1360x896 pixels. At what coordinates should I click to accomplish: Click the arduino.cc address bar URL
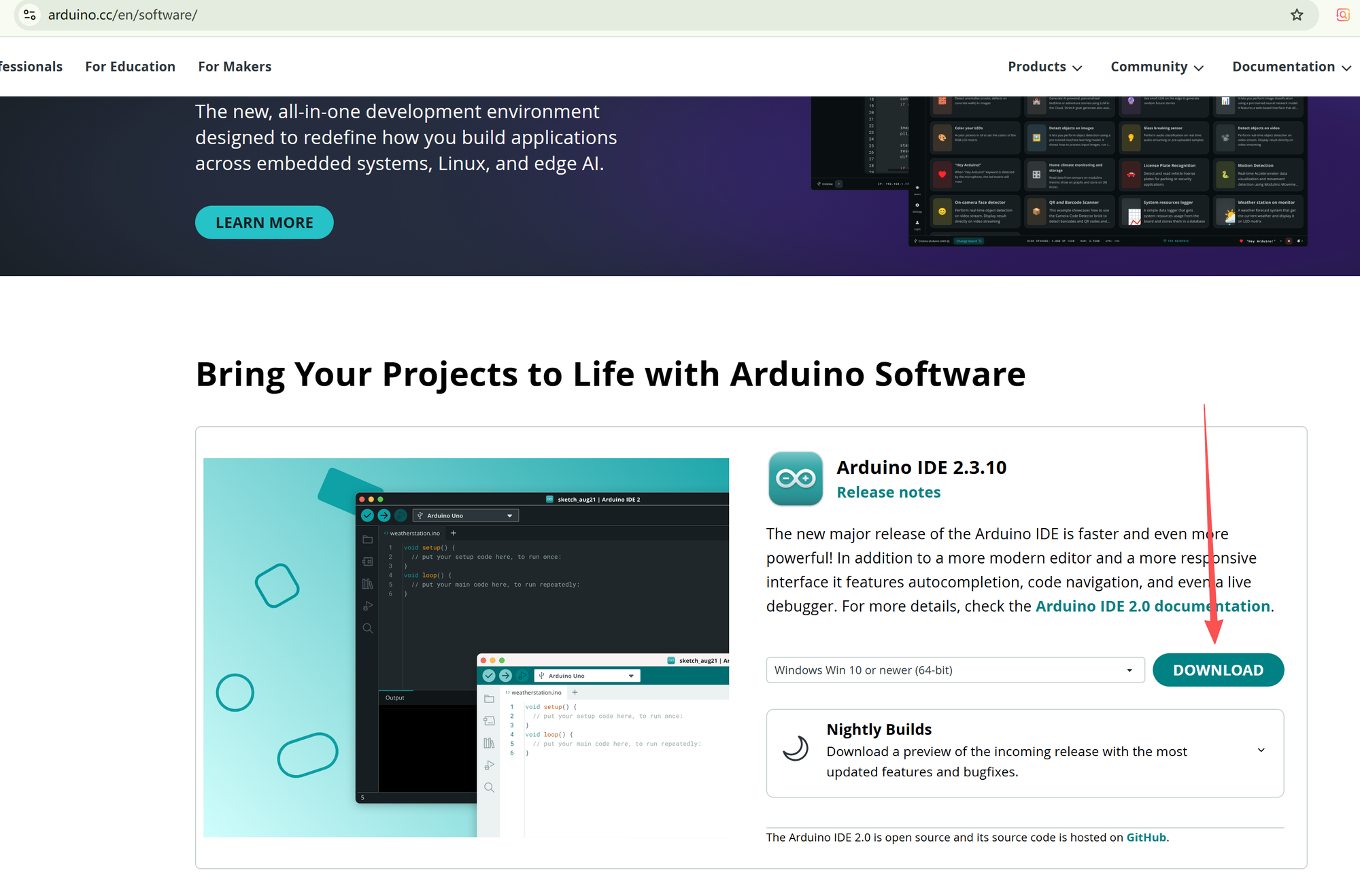122,15
